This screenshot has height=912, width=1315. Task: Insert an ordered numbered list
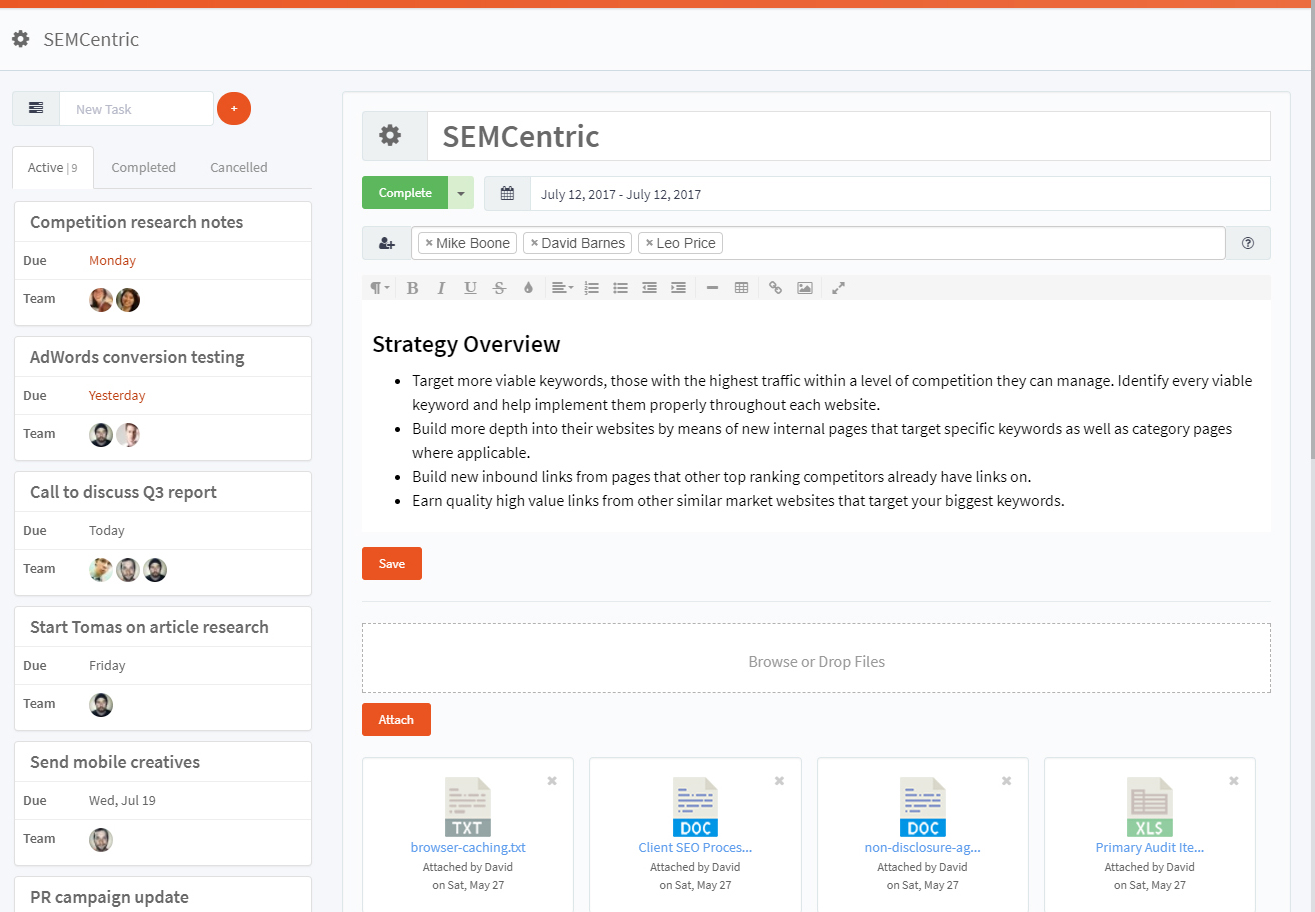[x=591, y=288]
